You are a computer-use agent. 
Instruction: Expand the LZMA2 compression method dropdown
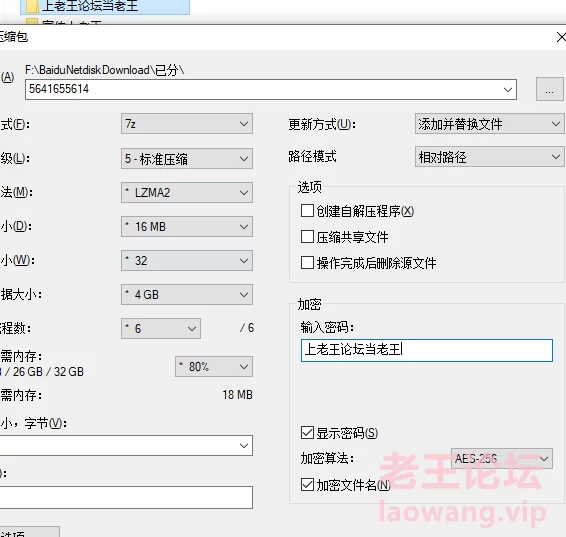[187, 193]
